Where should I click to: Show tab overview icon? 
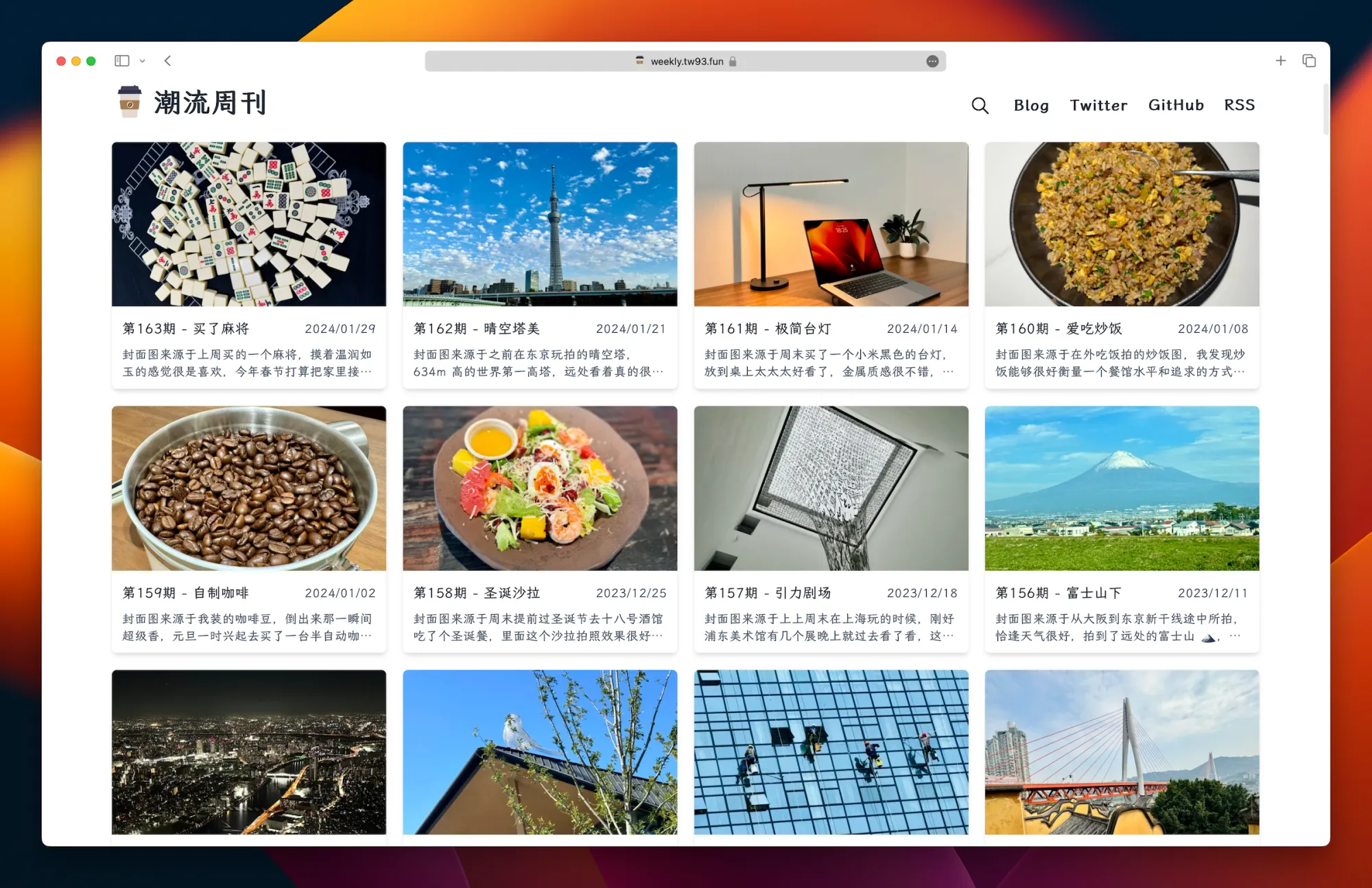point(1309,61)
